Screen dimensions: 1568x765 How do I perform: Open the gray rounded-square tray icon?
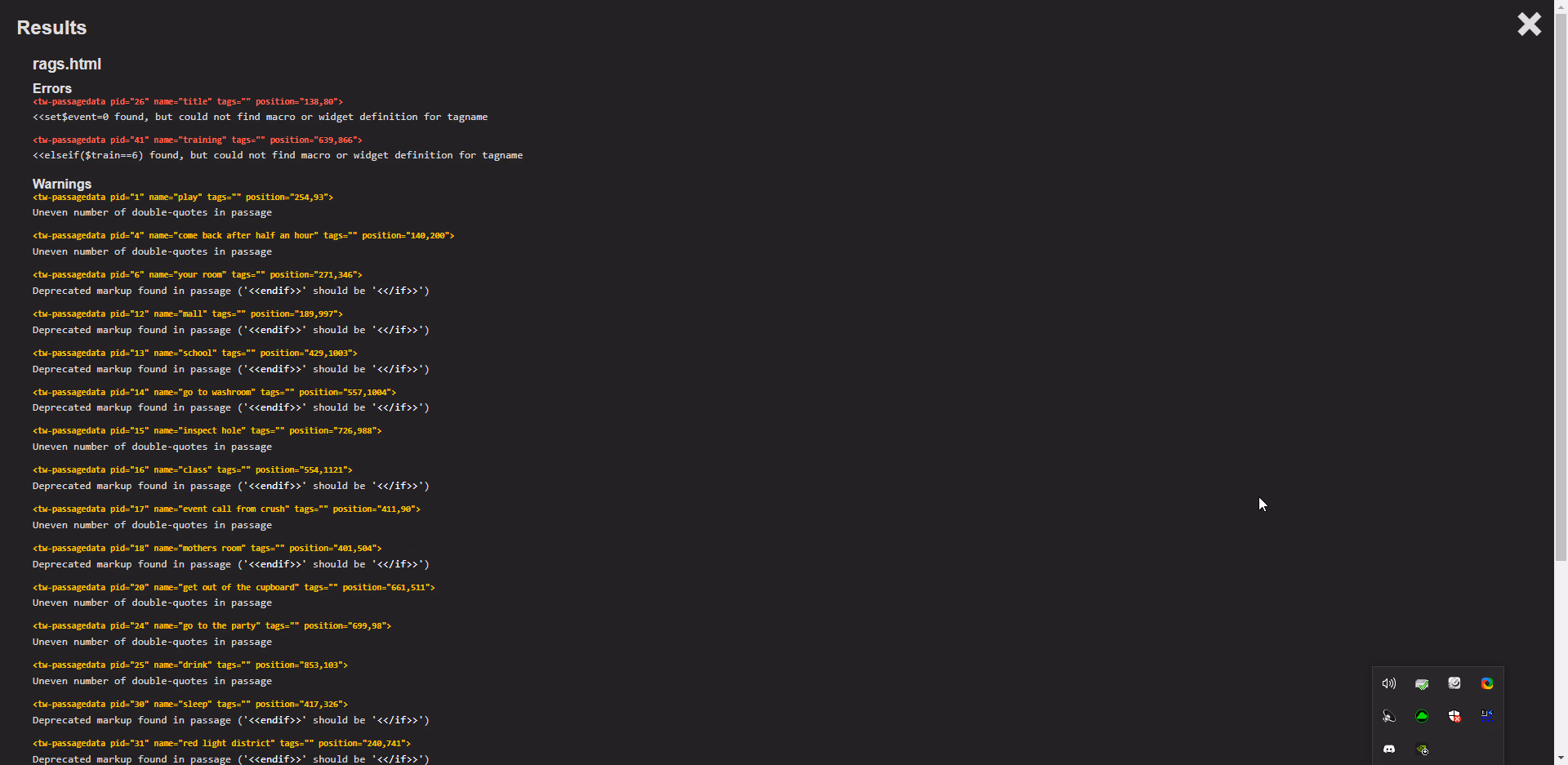point(1454,683)
